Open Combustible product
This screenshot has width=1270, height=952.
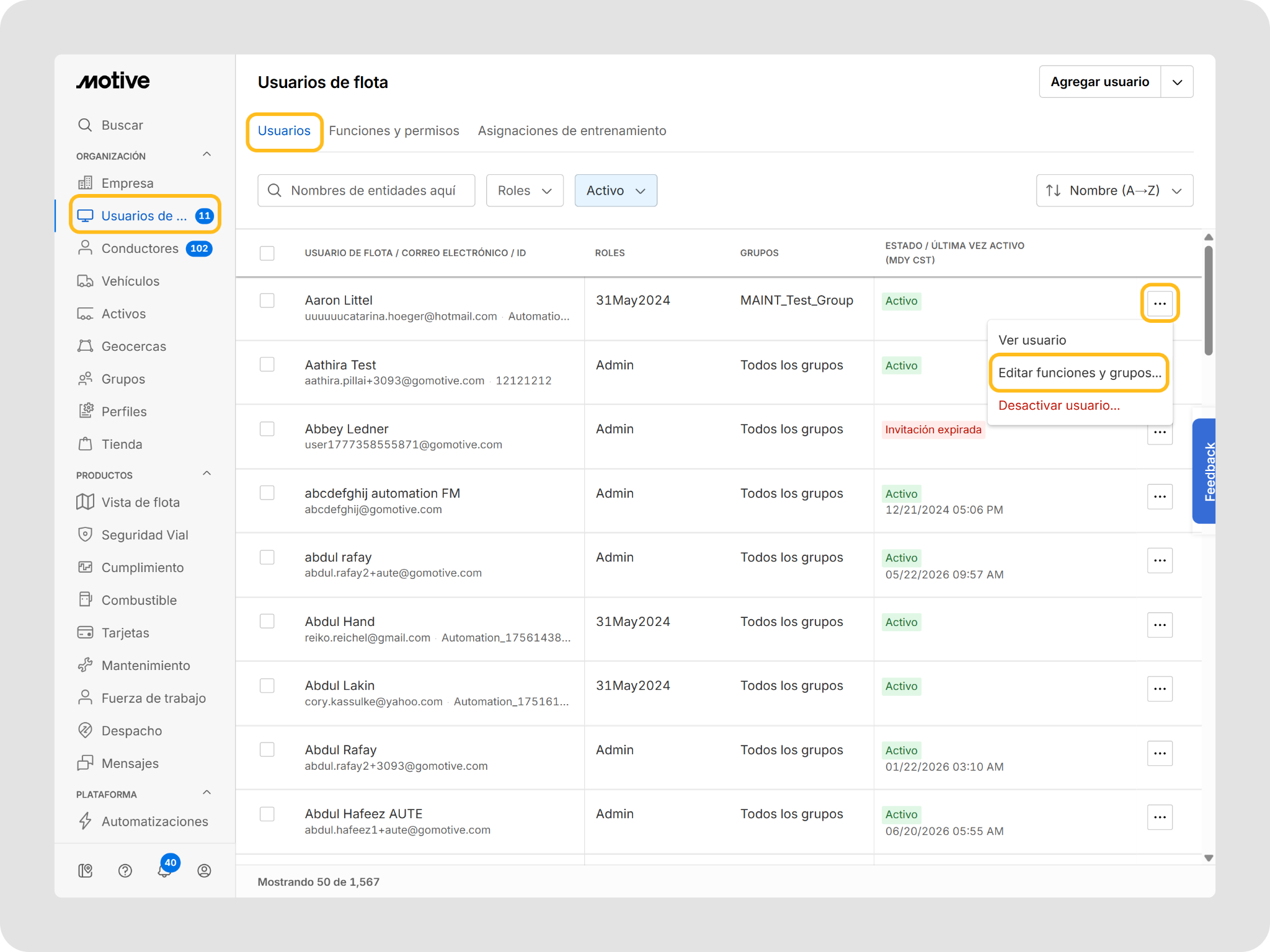(x=127, y=600)
